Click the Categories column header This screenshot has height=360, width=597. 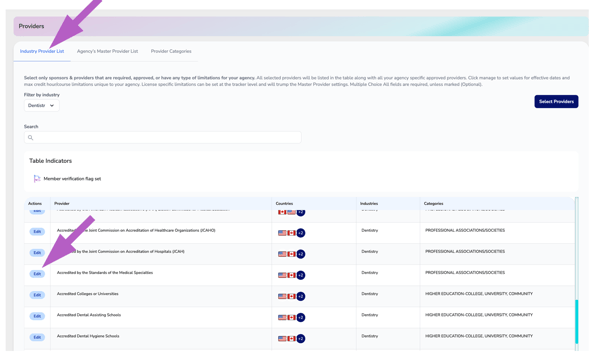[x=434, y=204]
